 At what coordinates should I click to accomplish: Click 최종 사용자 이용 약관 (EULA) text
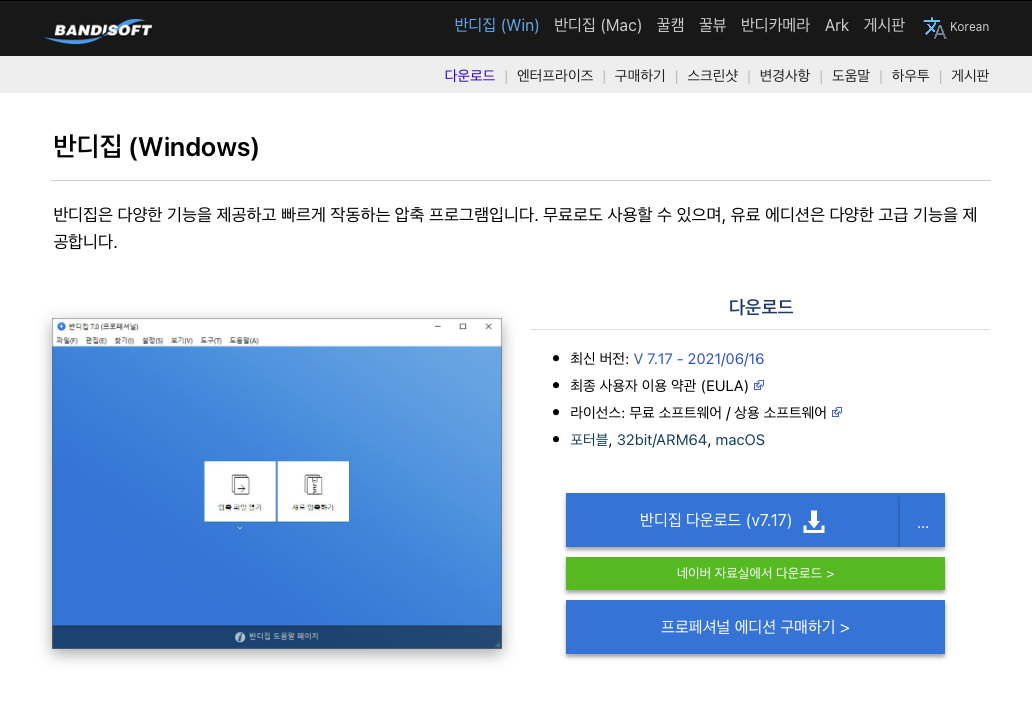point(659,386)
